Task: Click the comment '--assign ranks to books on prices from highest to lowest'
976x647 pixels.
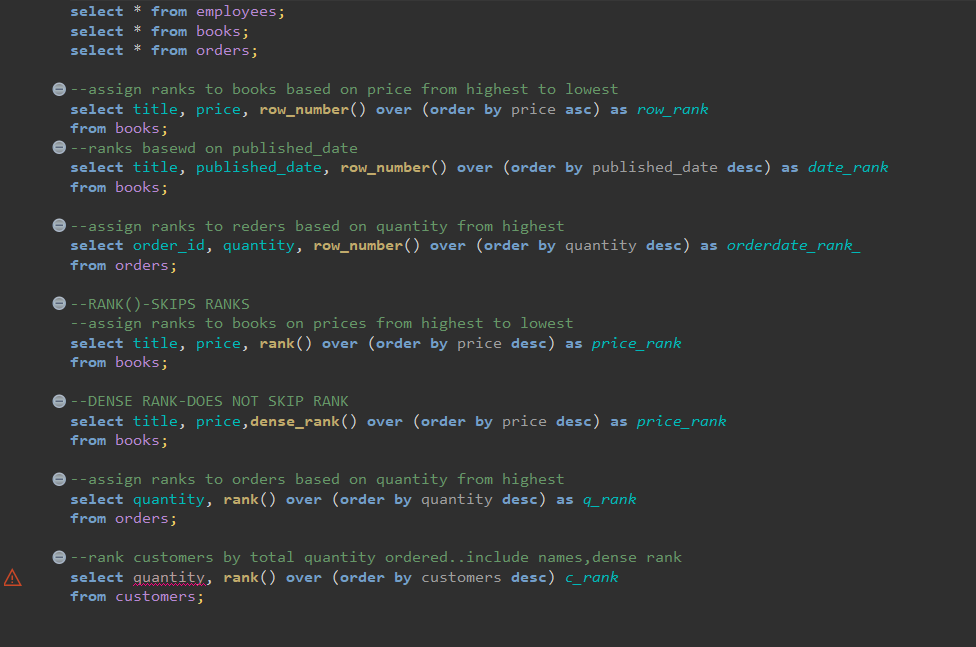Action: coord(321,323)
